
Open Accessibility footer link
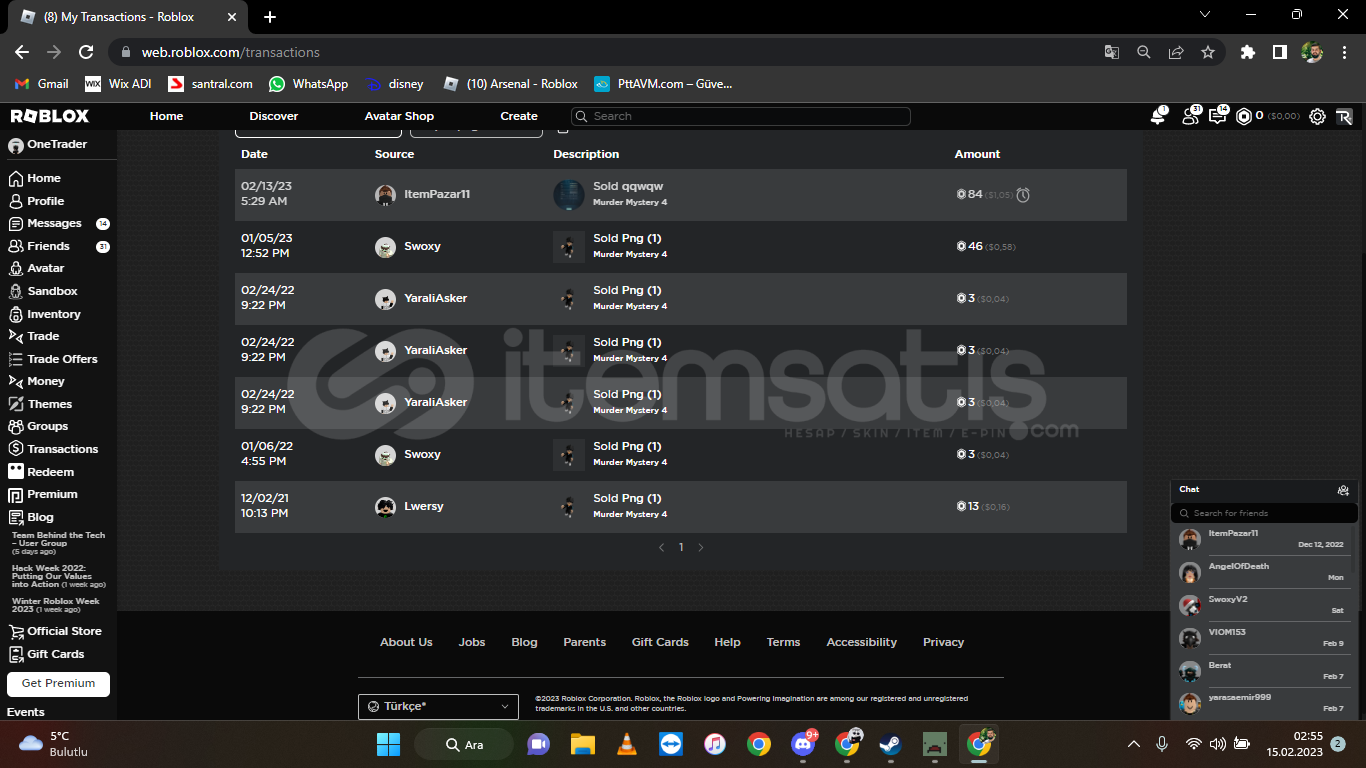pos(861,642)
